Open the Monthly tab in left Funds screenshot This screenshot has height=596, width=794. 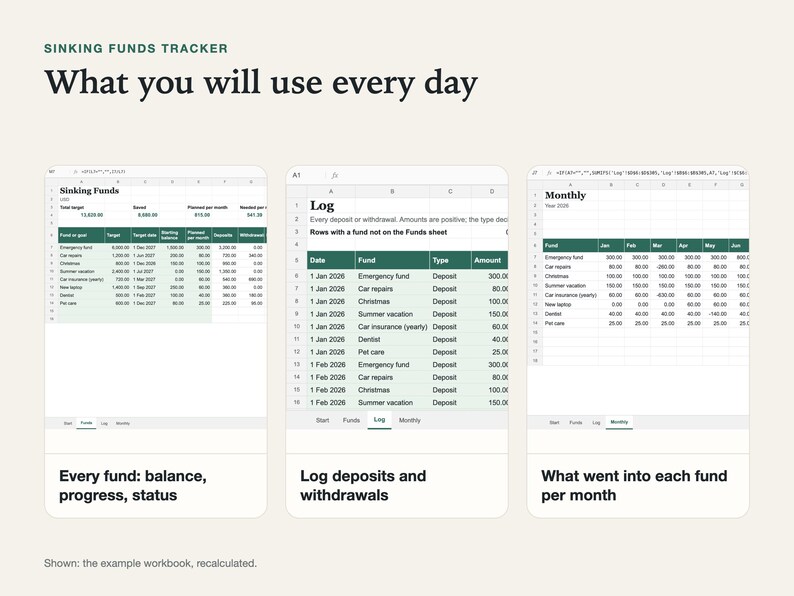click(x=123, y=423)
